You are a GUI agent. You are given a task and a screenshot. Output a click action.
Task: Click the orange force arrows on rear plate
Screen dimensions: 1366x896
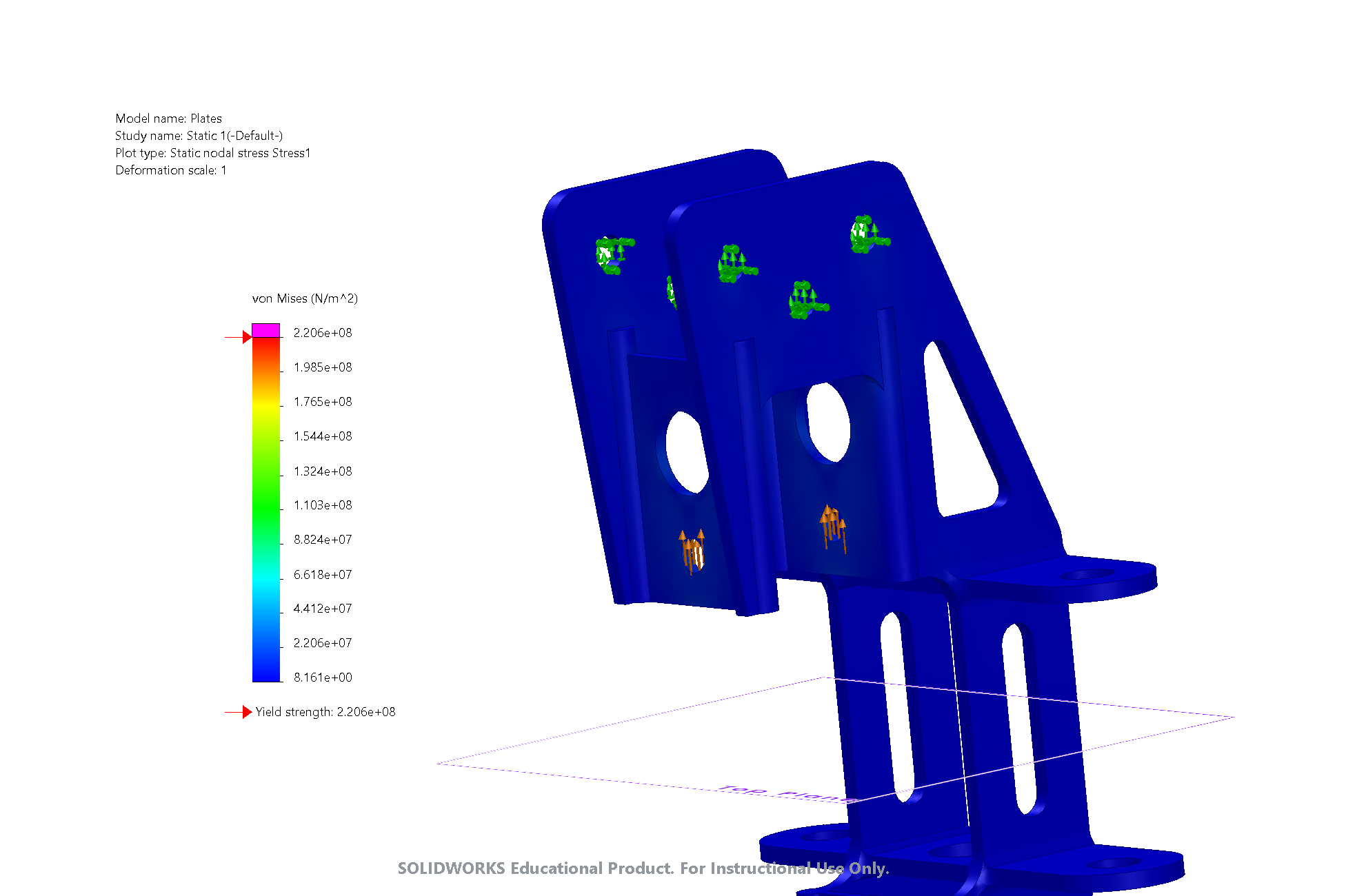[x=692, y=551]
